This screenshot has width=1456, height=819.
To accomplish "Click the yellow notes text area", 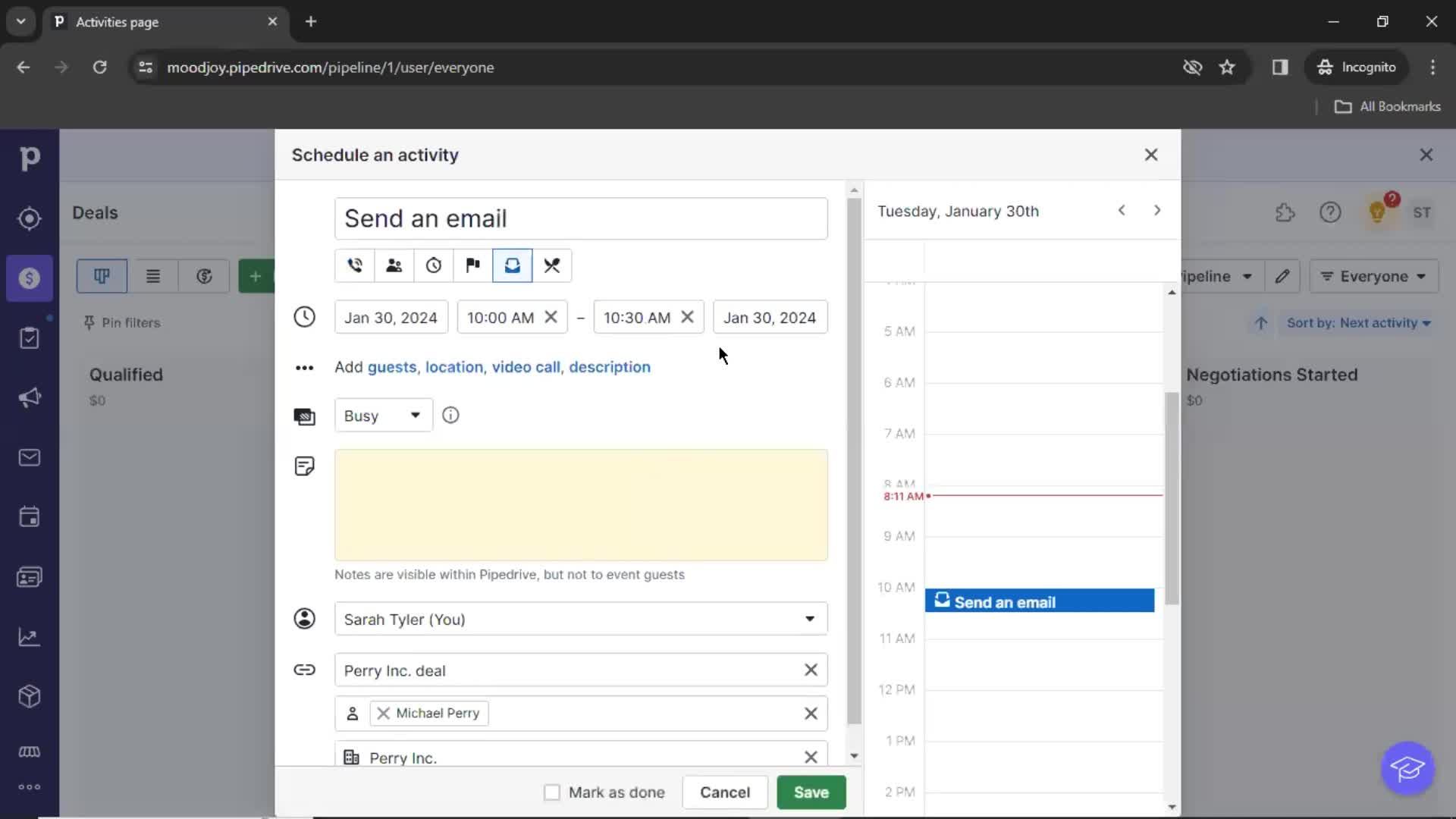I will pyautogui.click(x=581, y=505).
